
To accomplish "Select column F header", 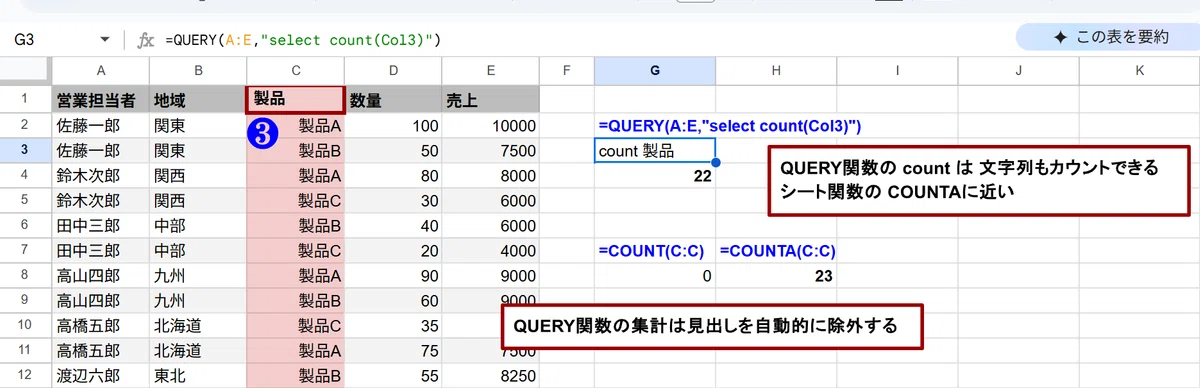I will click(566, 70).
